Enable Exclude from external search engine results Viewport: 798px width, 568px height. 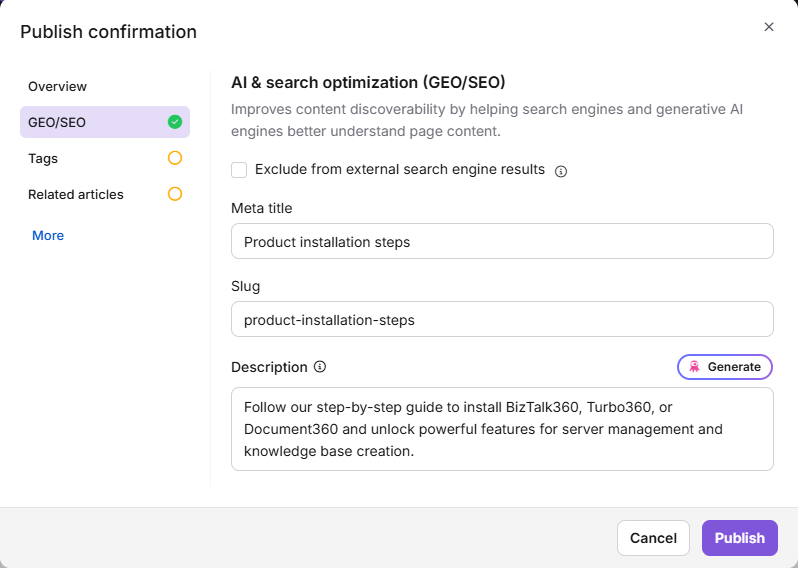tap(239, 170)
